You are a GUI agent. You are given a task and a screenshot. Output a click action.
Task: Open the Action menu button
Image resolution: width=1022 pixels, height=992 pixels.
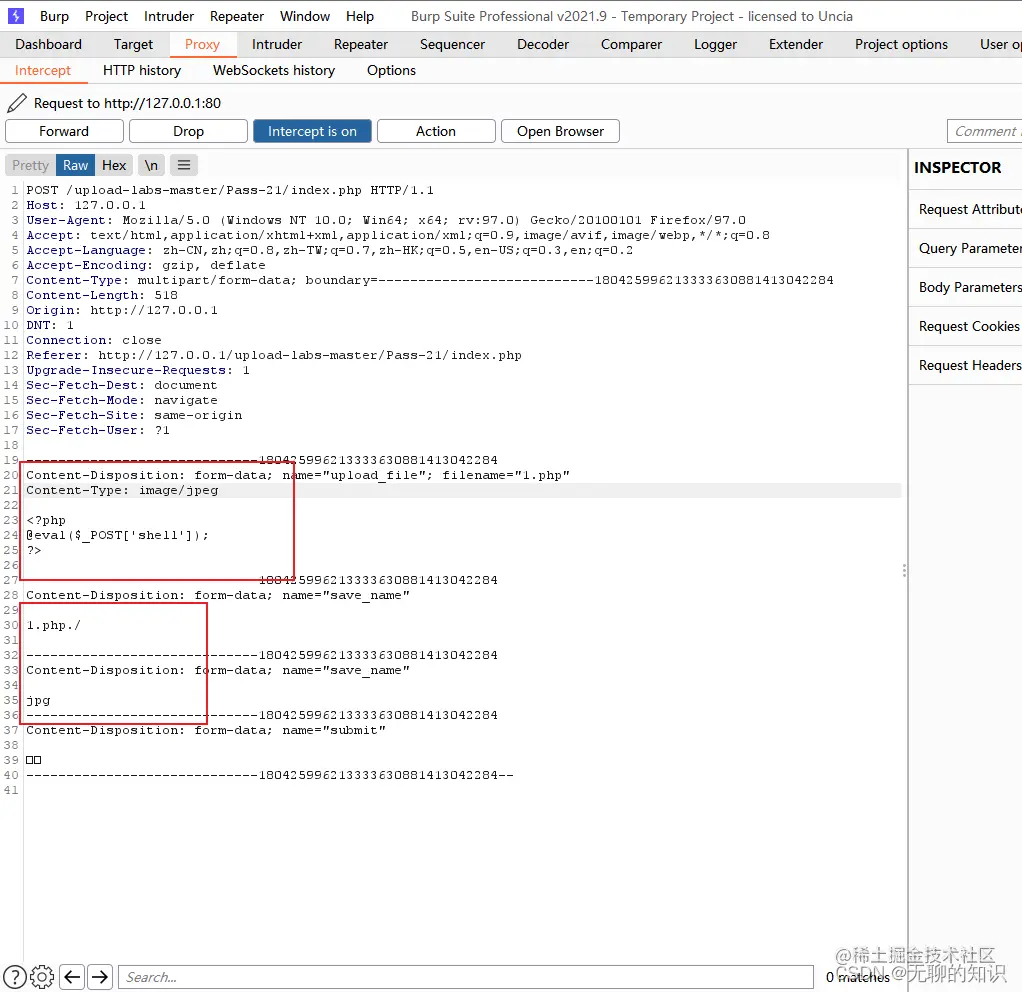pos(436,131)
